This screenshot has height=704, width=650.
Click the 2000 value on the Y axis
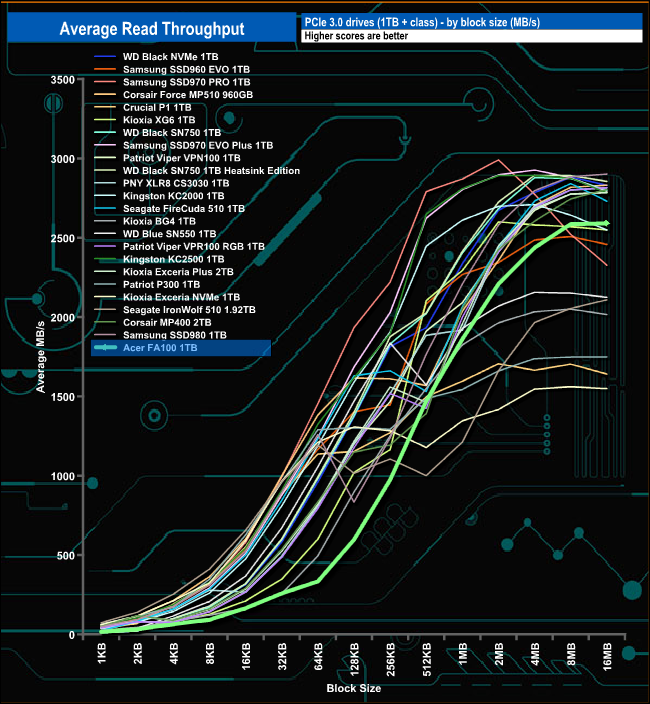click(62, 318)
